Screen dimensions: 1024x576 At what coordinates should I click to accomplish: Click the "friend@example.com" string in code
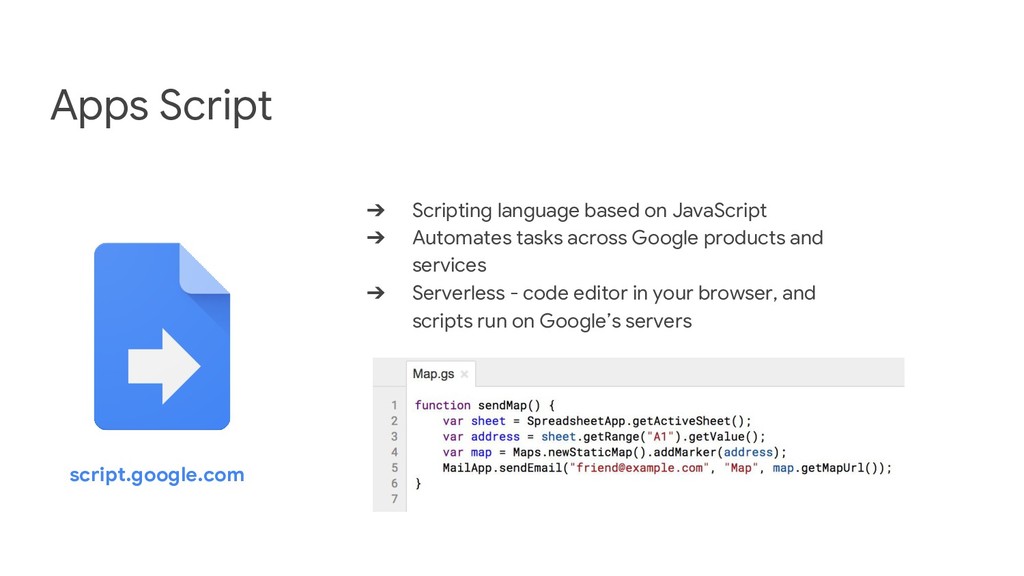pyautogui.click(x=639, y=468)
